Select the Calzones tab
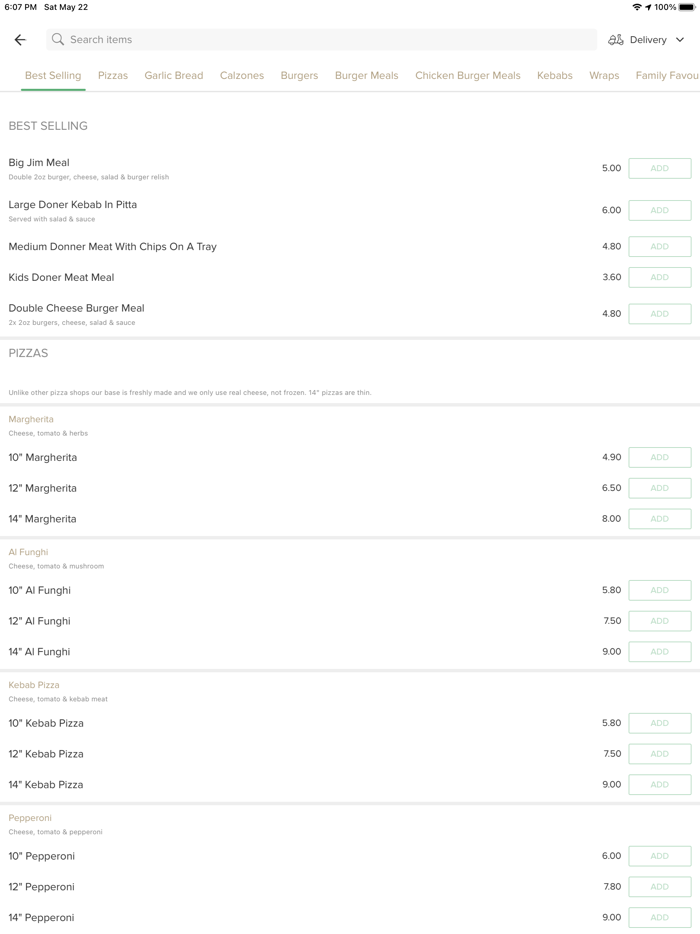This screenshot has width=700, height=934. coord(242,76)
